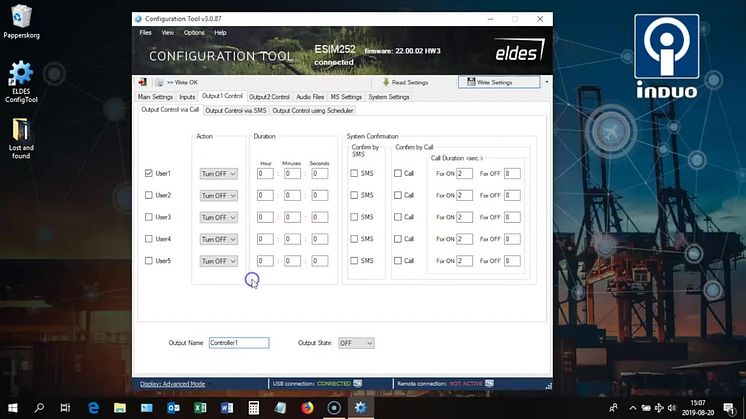Click the remote connection status icon
The width and height of the screenshot is (746, 419).
(x=489, y=383)
